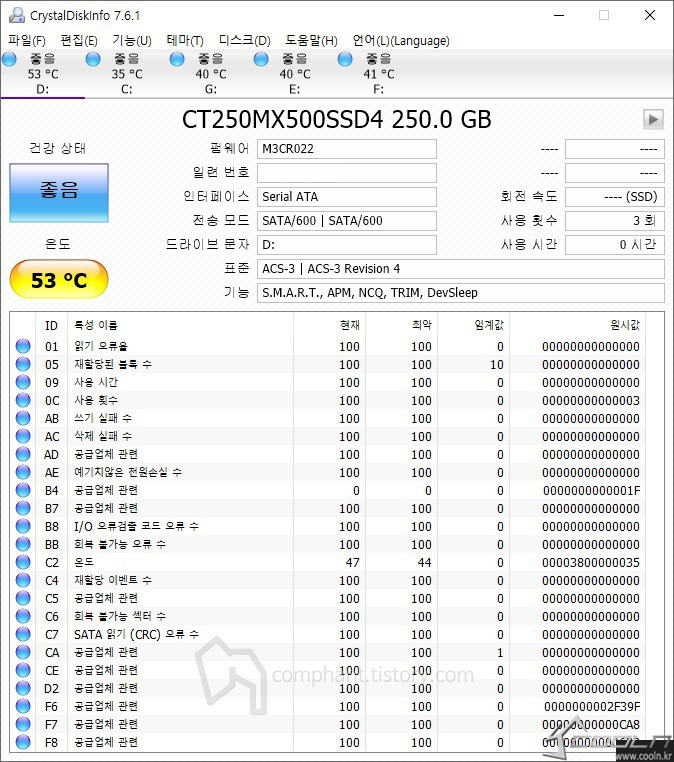Click the power on count field 3 회
Image resolution: width=674 pixels, height=762 pixels.
click(615, 221)
